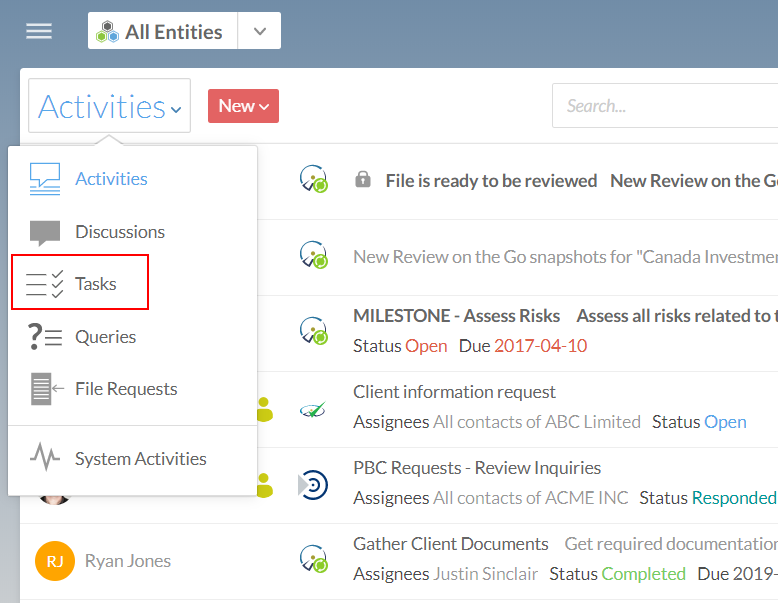Click the All Entities hexagon icon

[x=108, y=31]
